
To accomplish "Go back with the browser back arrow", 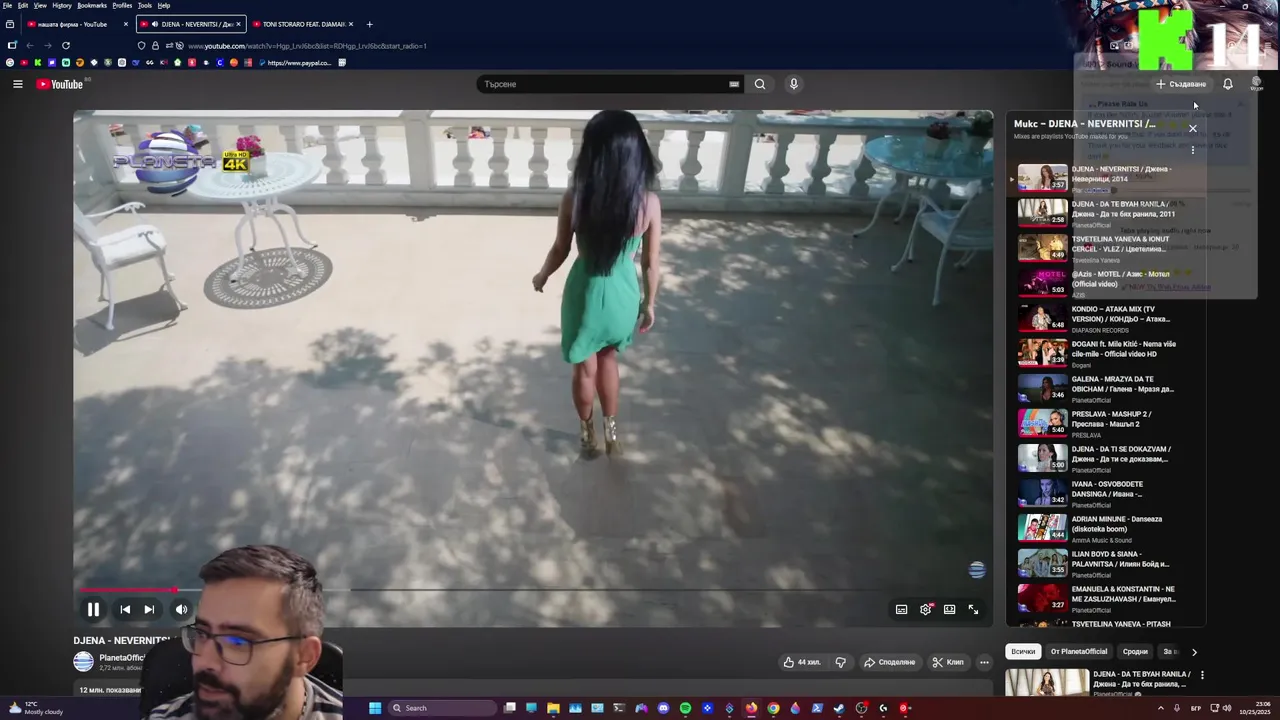I will click(29, 45).
